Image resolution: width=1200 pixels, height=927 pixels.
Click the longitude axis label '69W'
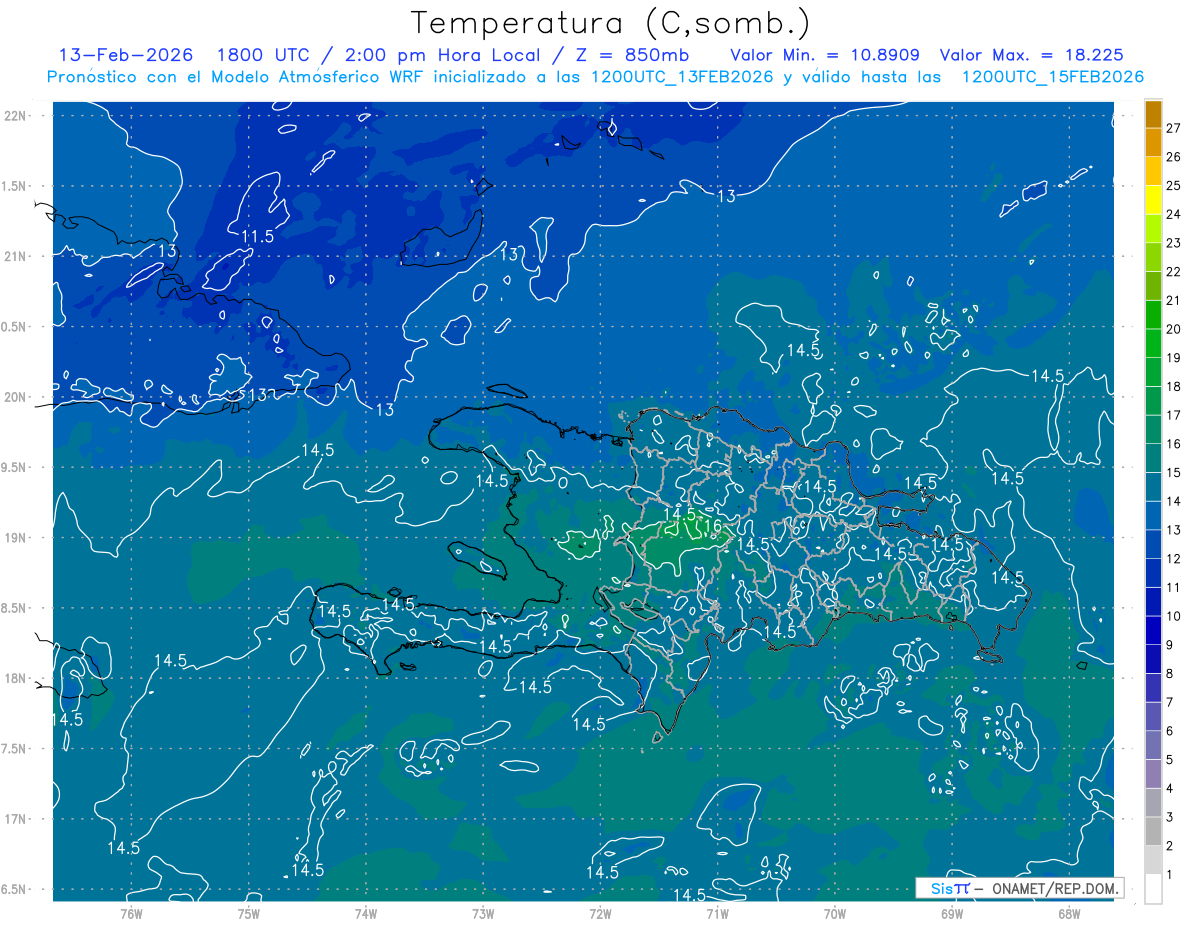click(952, 913)
